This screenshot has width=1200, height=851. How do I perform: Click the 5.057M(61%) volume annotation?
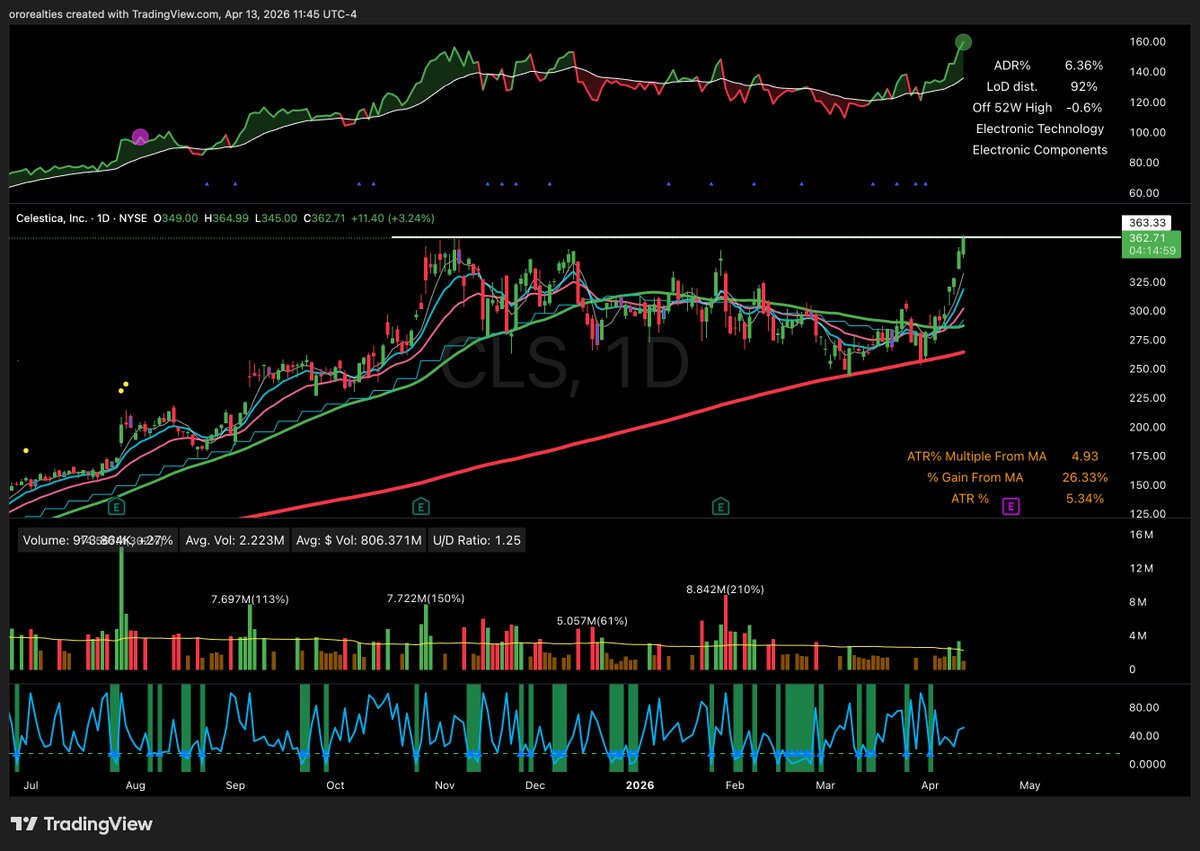tap(593, 621)
